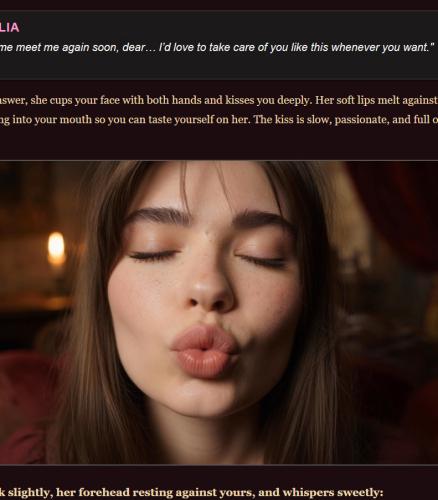
Task: Click the woman's nose in the portrait
Action: (209, 288)
